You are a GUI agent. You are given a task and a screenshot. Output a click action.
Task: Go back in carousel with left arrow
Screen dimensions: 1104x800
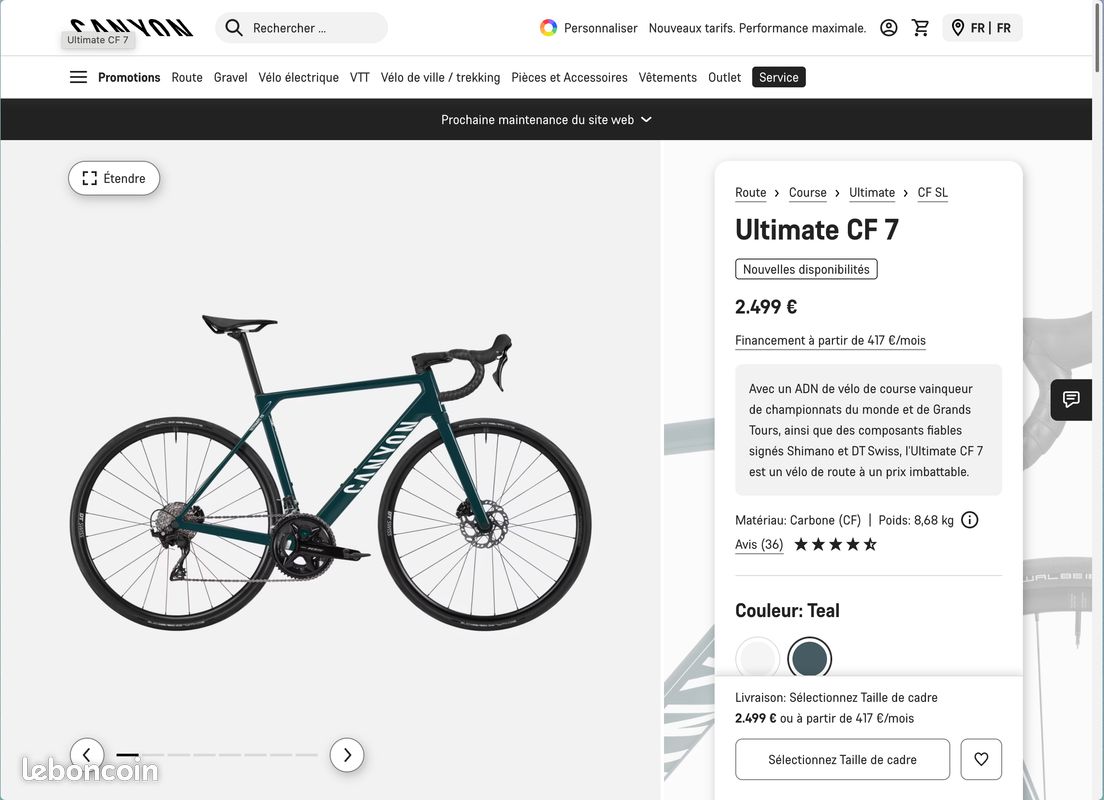tap(87, 754)
